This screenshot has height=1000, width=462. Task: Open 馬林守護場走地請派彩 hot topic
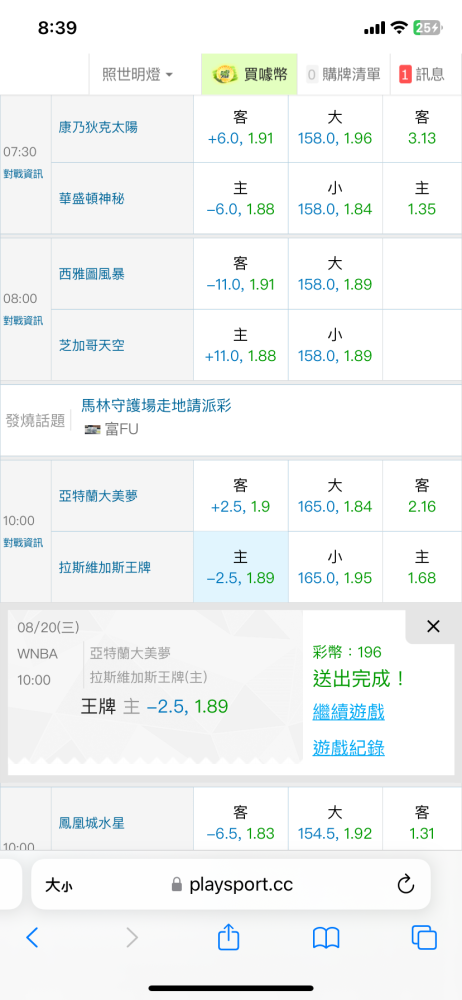coord(156,405)
